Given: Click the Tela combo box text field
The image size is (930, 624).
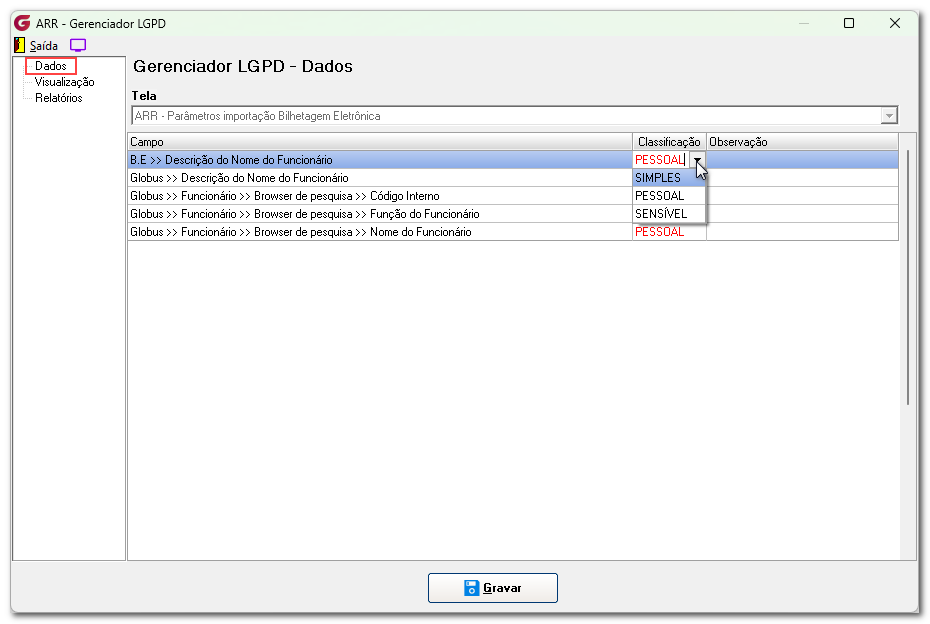Looking at the screenshot, I should click(507, 116).
